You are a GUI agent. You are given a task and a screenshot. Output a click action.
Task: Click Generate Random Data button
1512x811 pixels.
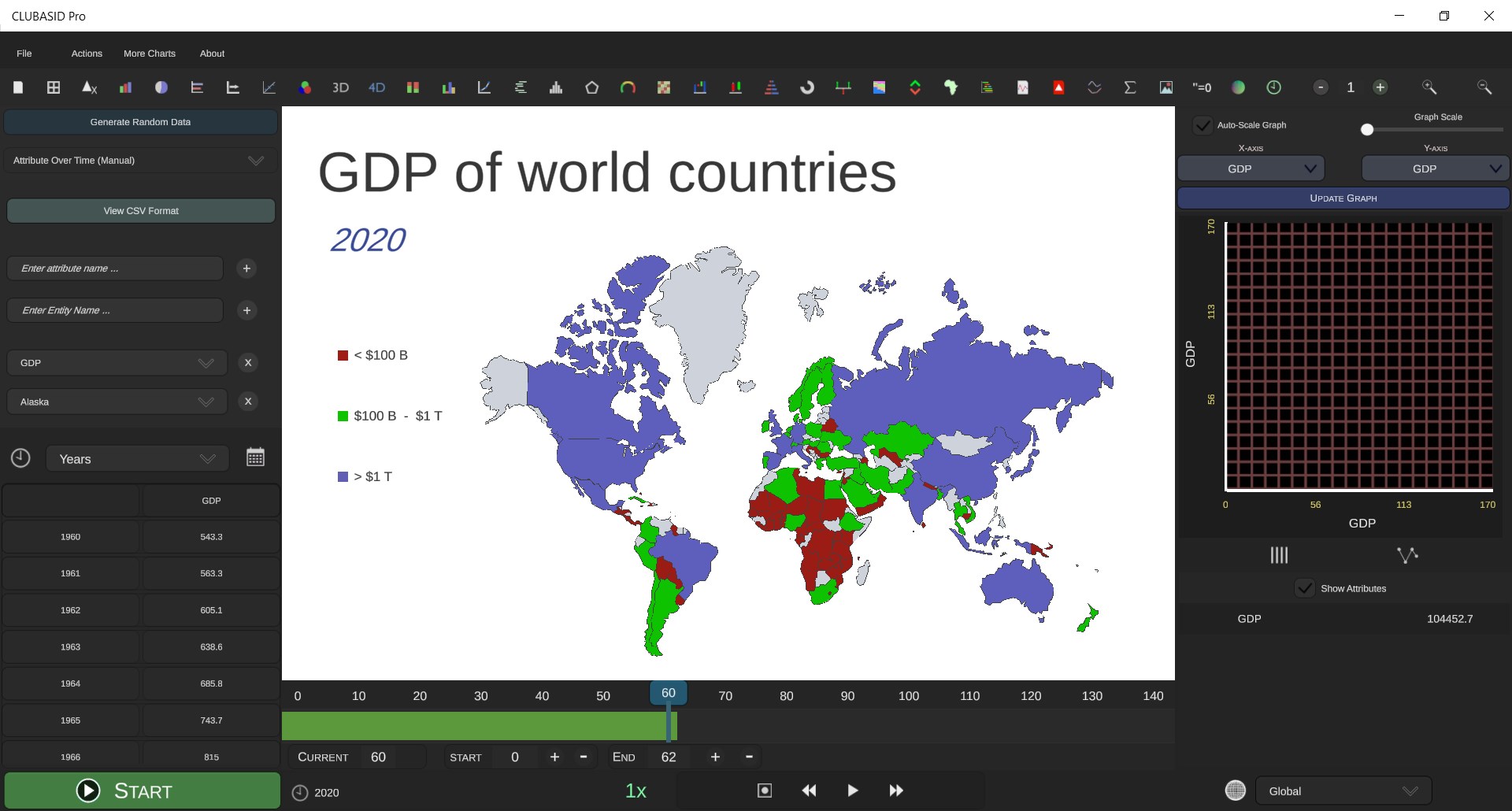pos(140,122)
